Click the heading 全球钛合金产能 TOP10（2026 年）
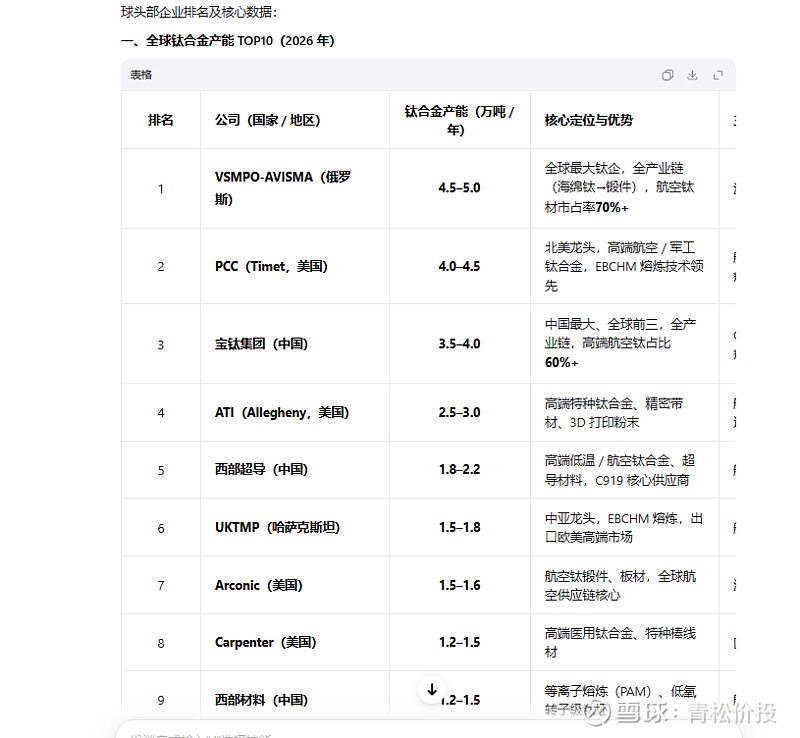Image resolution: width=800 pixels, height=738 pixels. coord(228,40)
